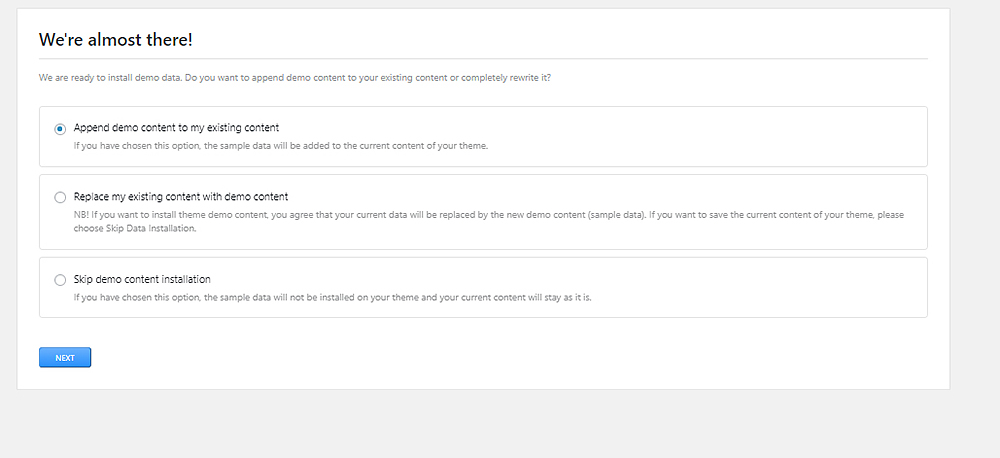Click 'choose Skip Data Installation' in the warning note

coord(151,228)
